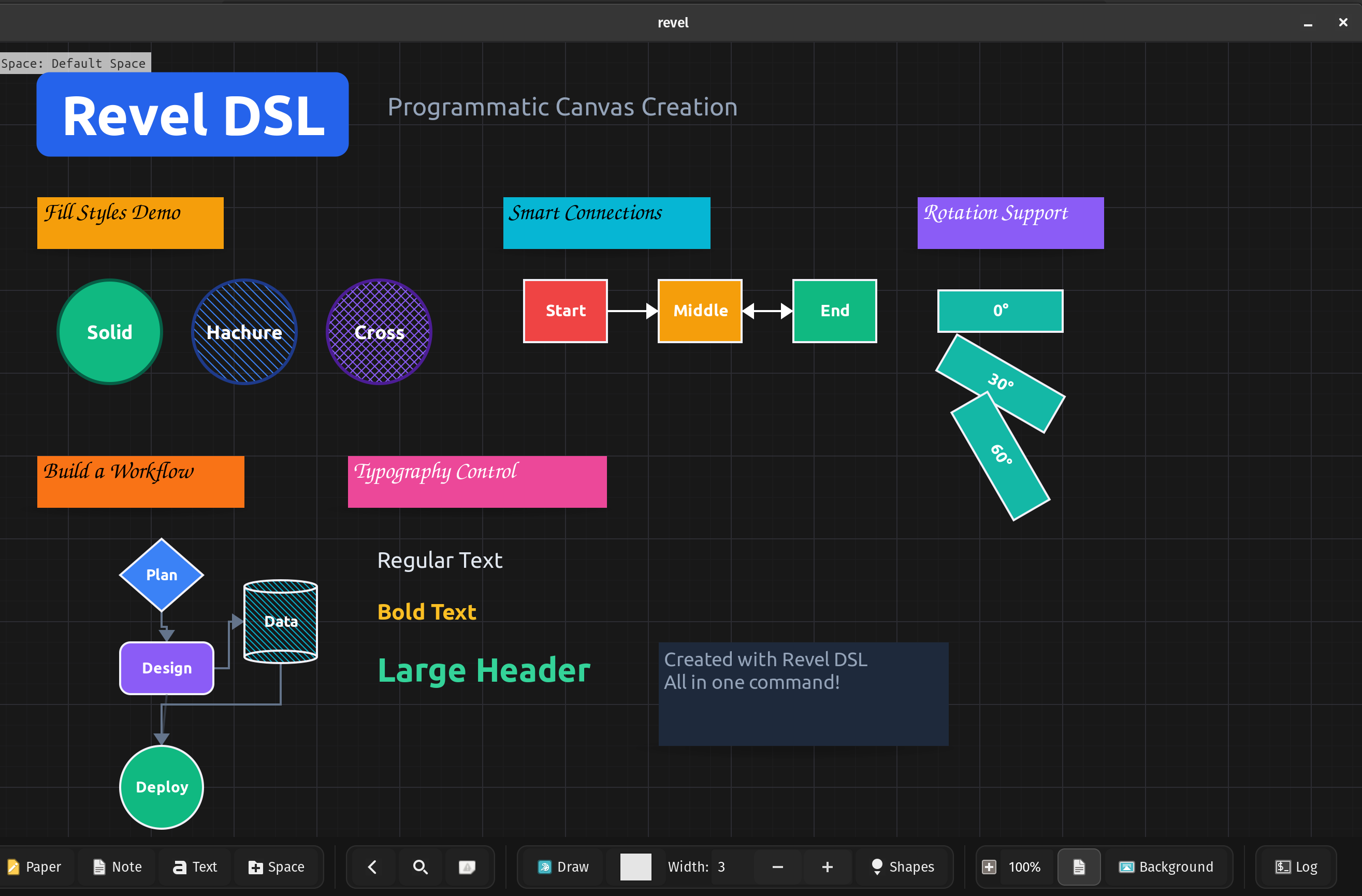The image size is (1362, 896).
Task: Decrease stroke width with minus button
Action: point(777,867)
